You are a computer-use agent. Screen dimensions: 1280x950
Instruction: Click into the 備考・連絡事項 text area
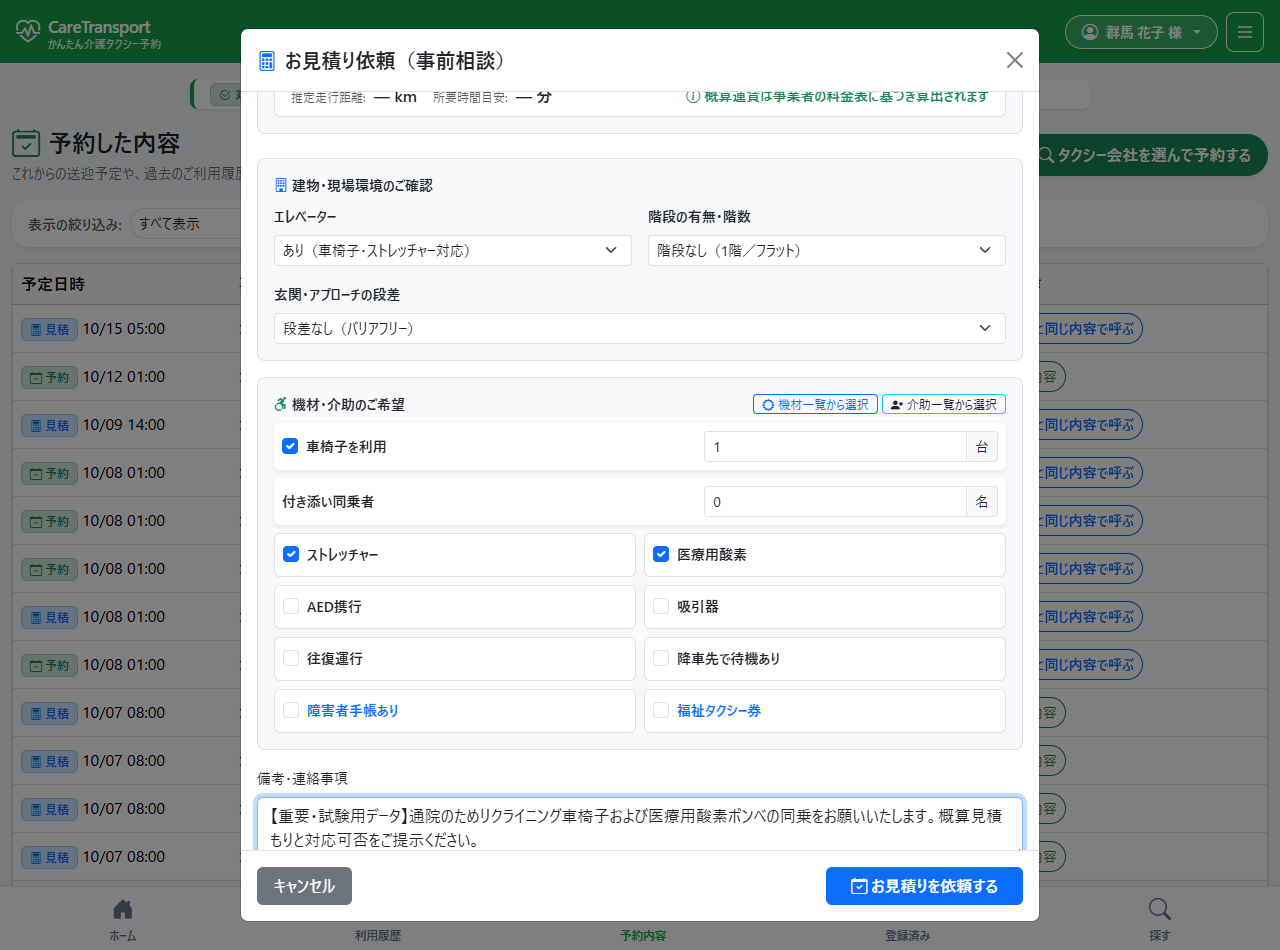click(640, 824)
